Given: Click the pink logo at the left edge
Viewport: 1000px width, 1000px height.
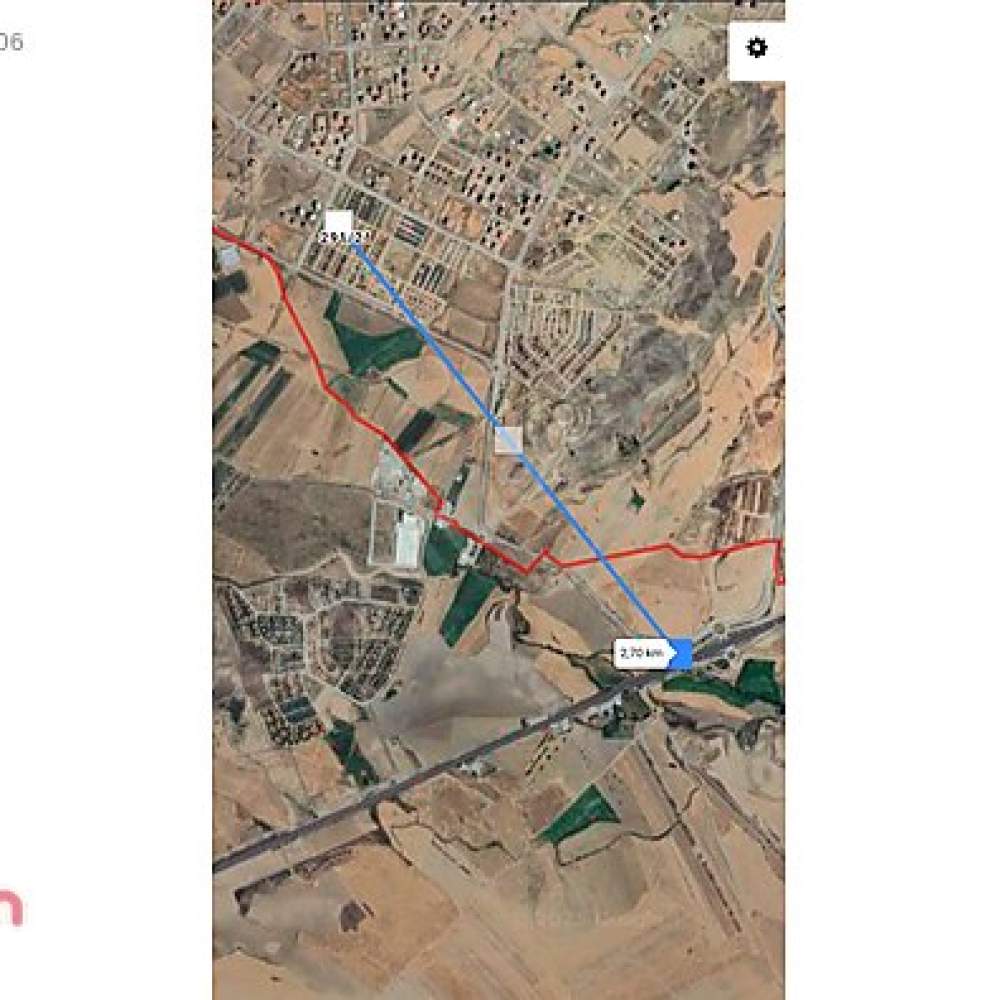Looking at the screenshot, I should pyautogui.click(x=11, y=908).
